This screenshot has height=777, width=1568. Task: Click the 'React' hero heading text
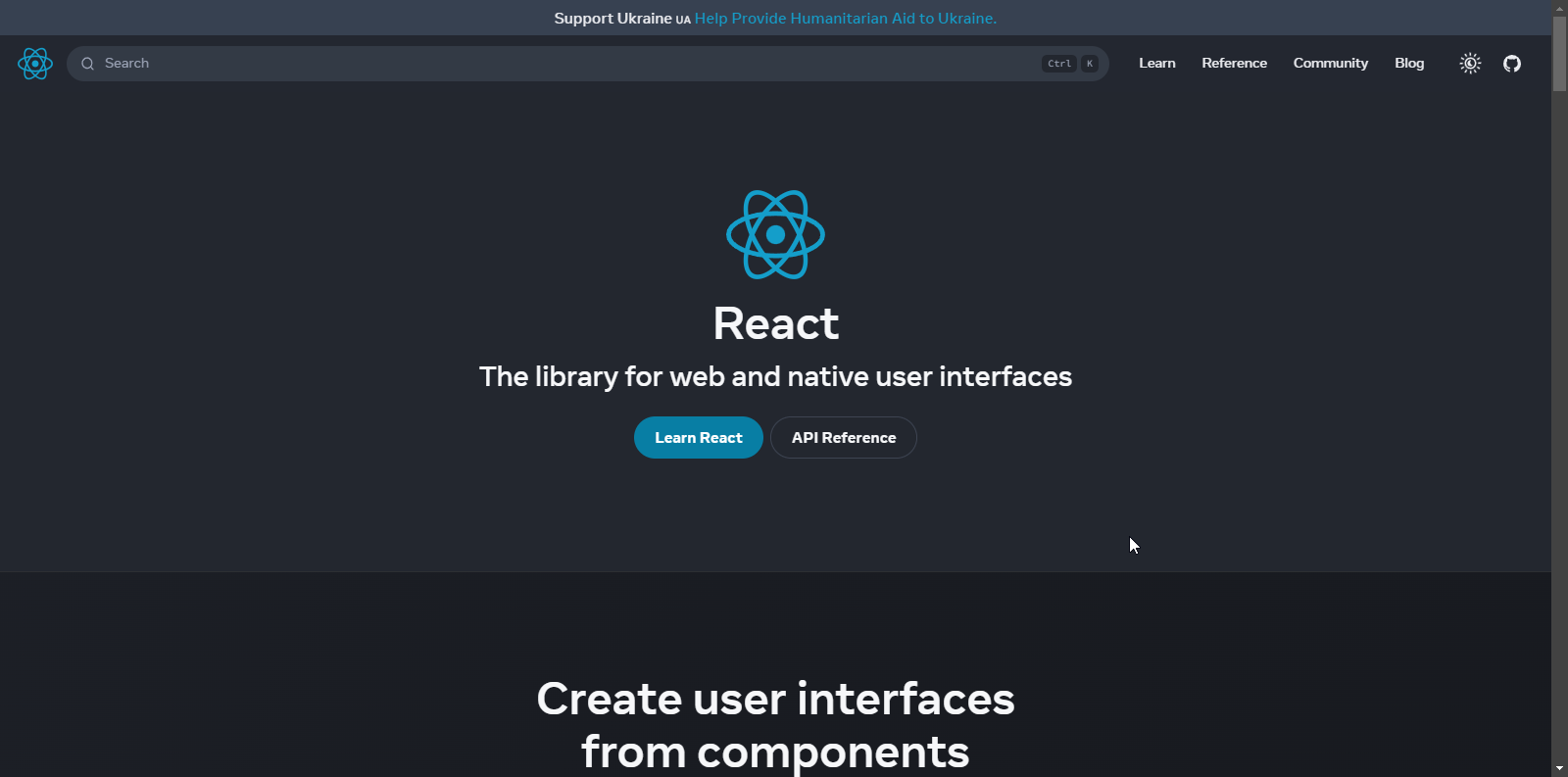(776, 323)
